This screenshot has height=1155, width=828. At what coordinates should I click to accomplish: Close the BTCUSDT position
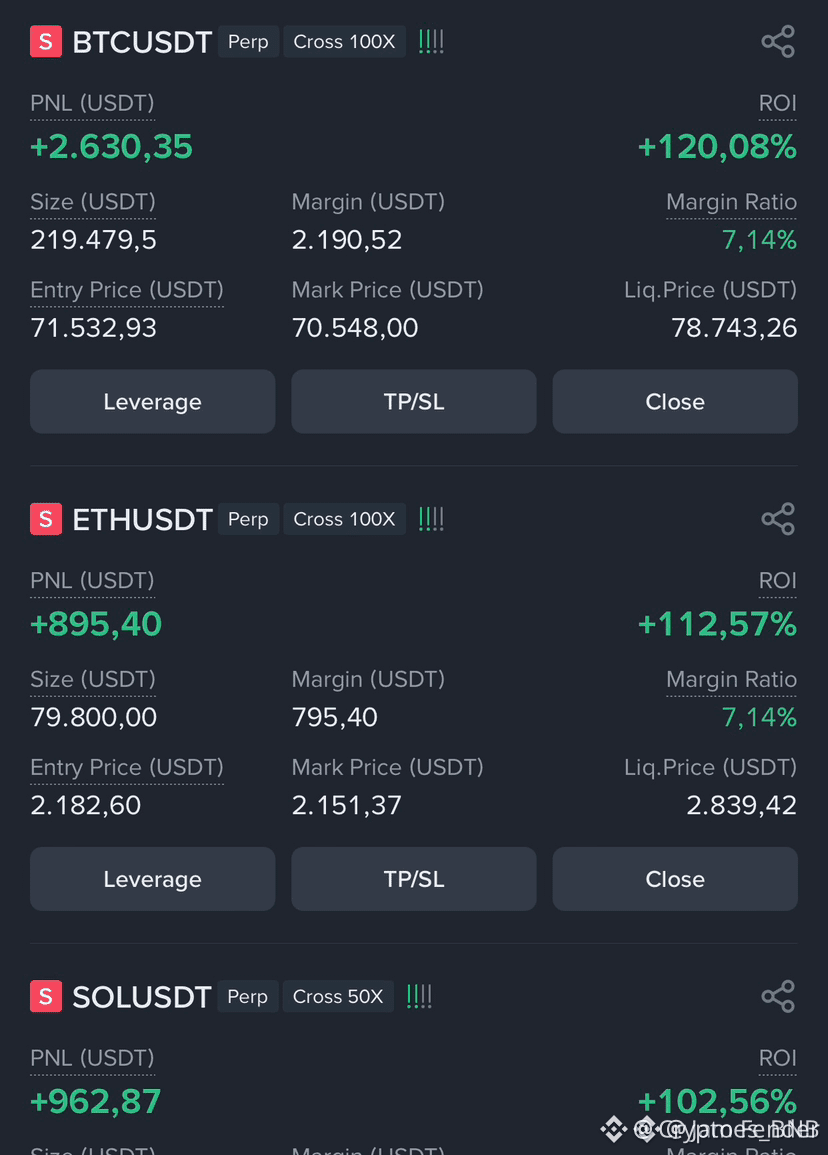coord(675,401)
